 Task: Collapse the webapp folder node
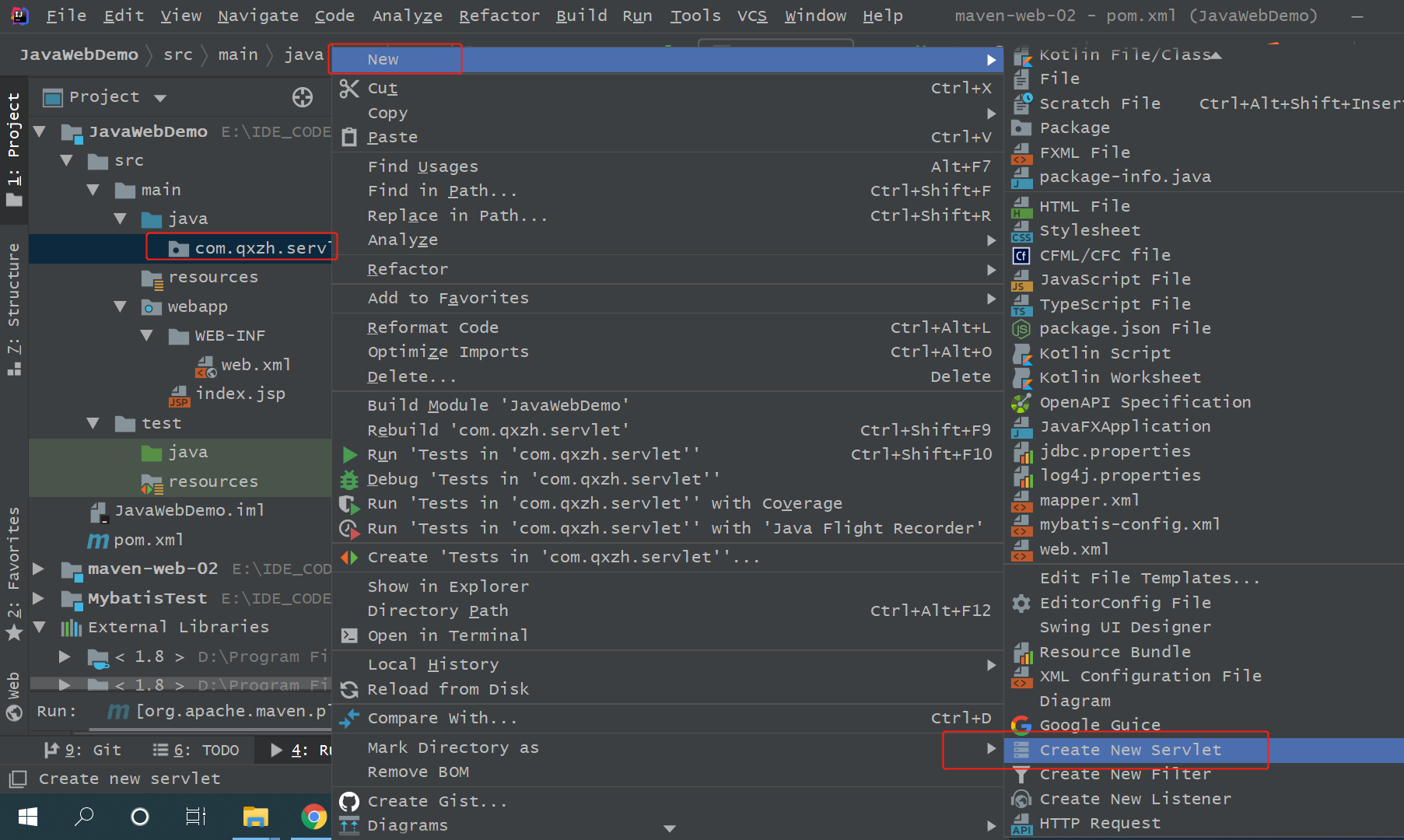tap(120, 307)
